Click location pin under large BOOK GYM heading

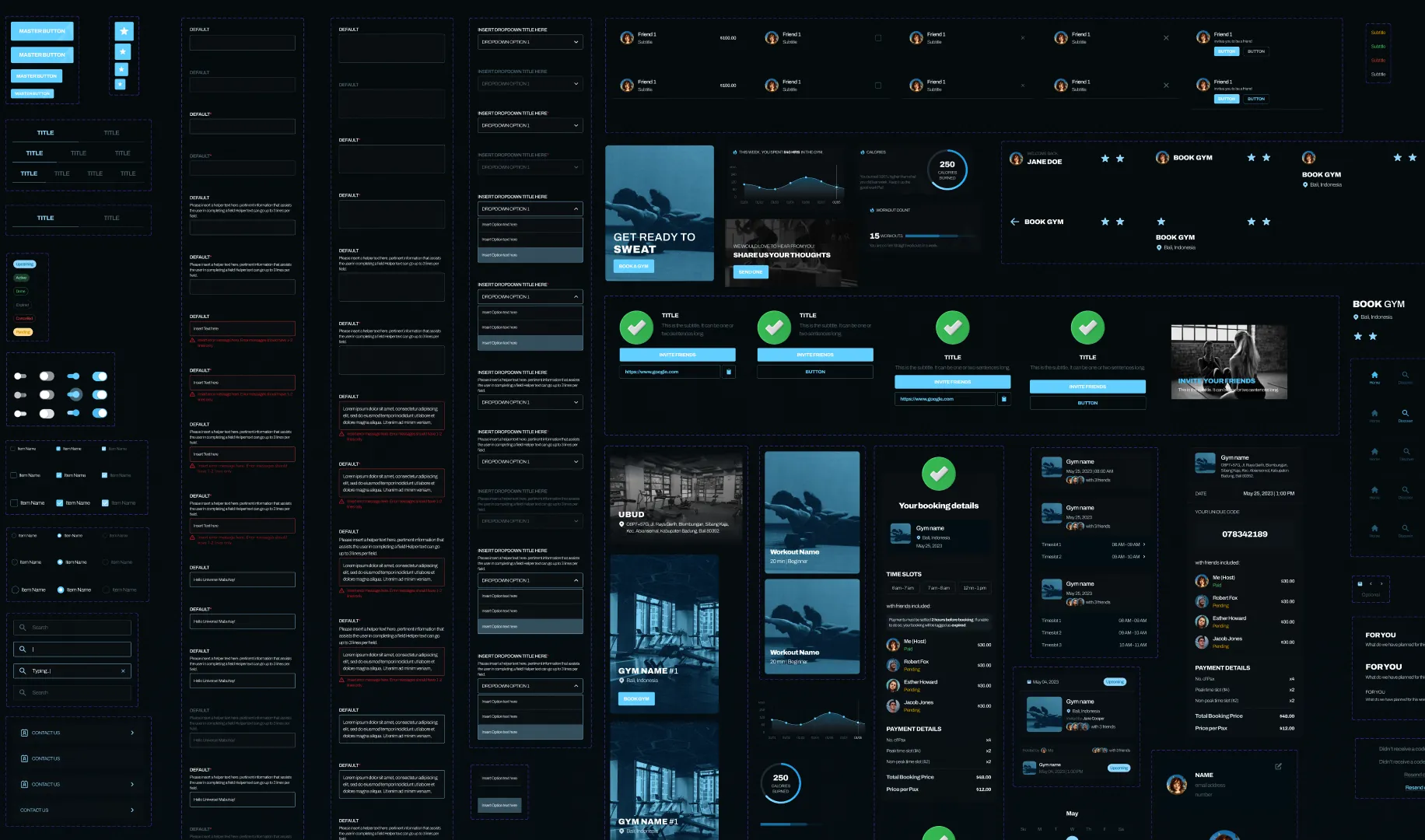pyautogui.click(x=1356, y=317)
